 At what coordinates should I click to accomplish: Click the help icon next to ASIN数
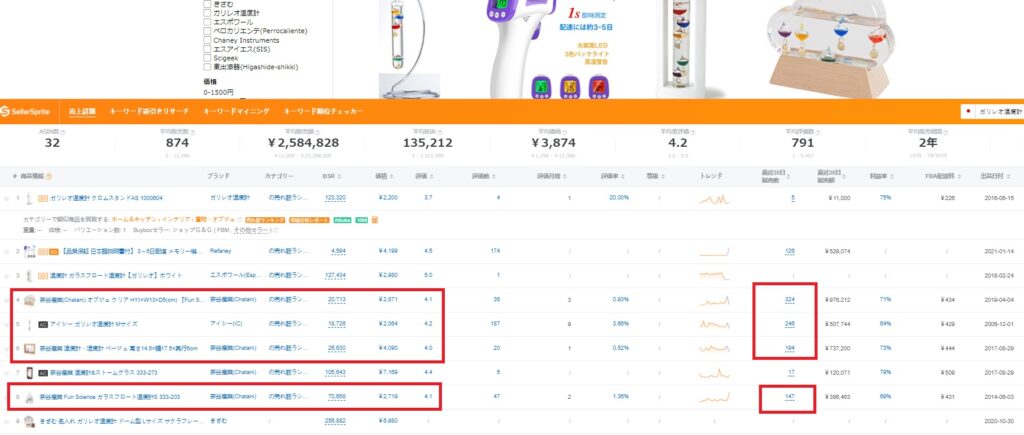63,131
